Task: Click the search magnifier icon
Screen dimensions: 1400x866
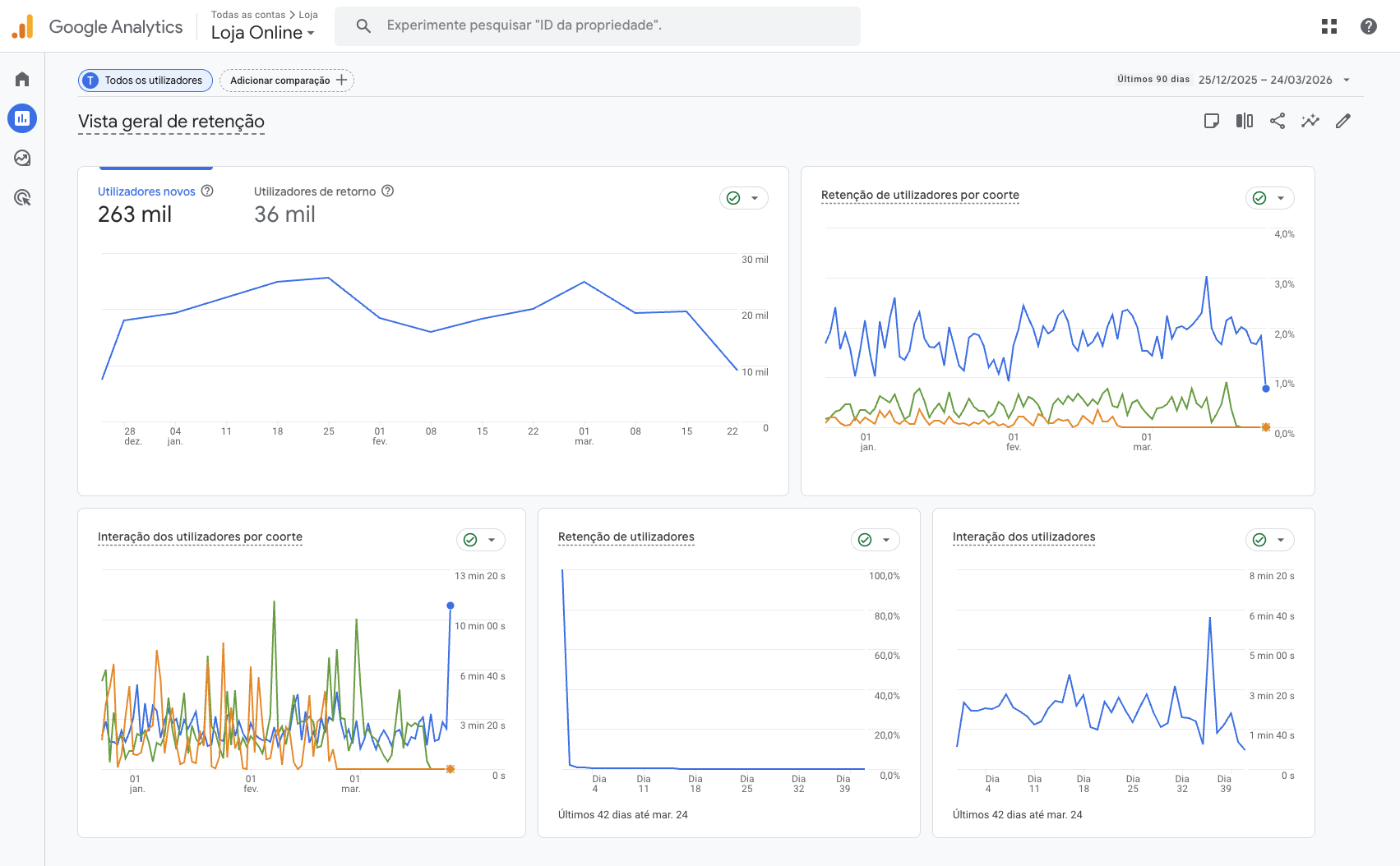Action: 363,25
